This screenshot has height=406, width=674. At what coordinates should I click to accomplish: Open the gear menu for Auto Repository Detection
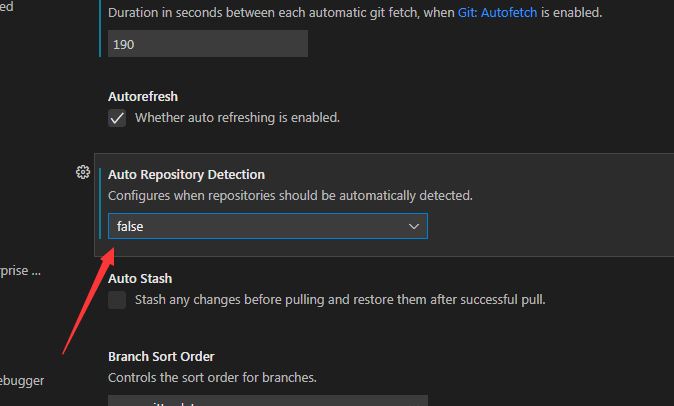coord(83,172)
